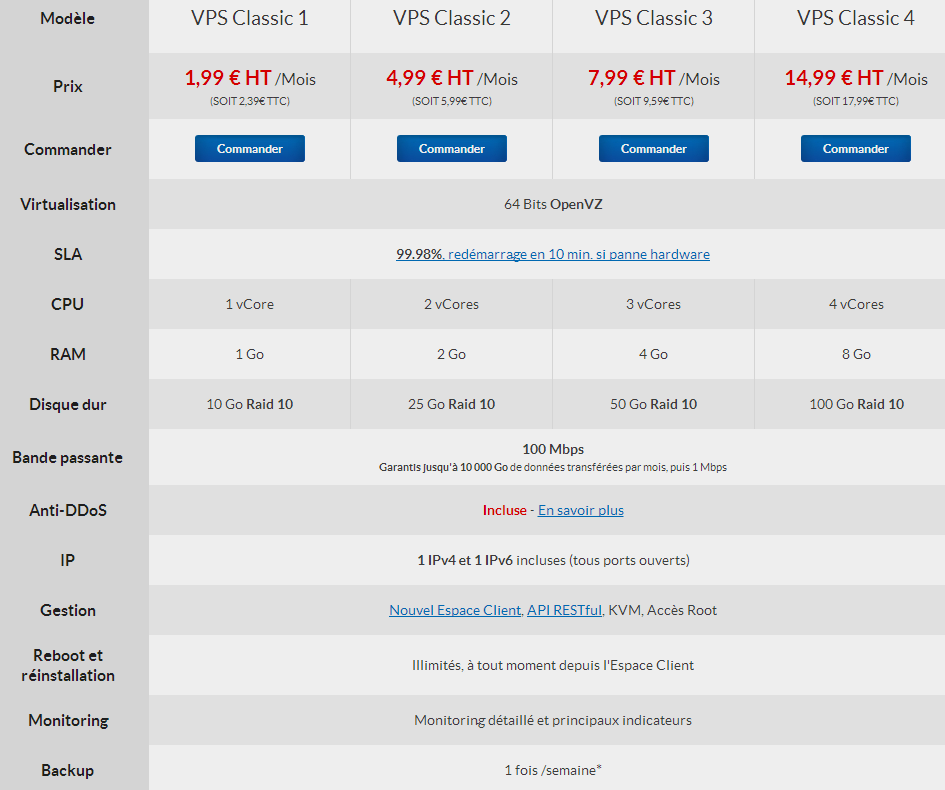This screenshot has height=790, width=945.
Task: Open the Anti-DDoS 'En savoir plus' link
Action: (580, 510)
